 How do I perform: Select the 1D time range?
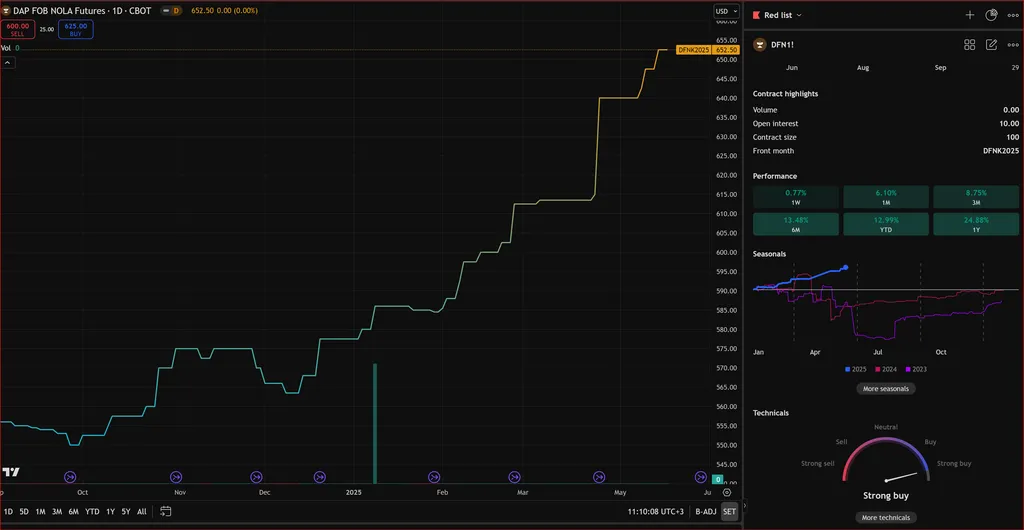coord(8,512)
